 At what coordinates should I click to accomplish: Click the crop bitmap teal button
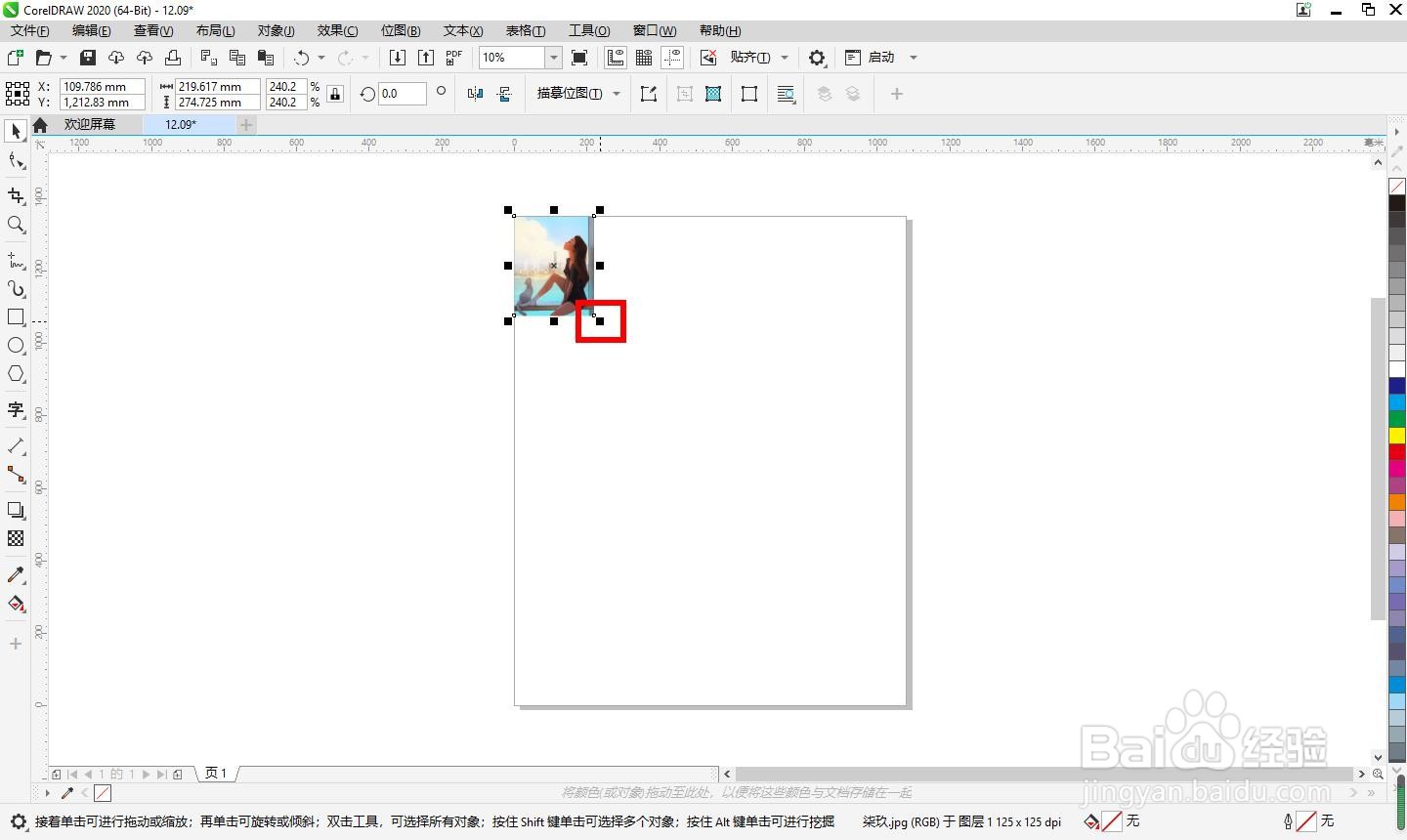[713, 94]
